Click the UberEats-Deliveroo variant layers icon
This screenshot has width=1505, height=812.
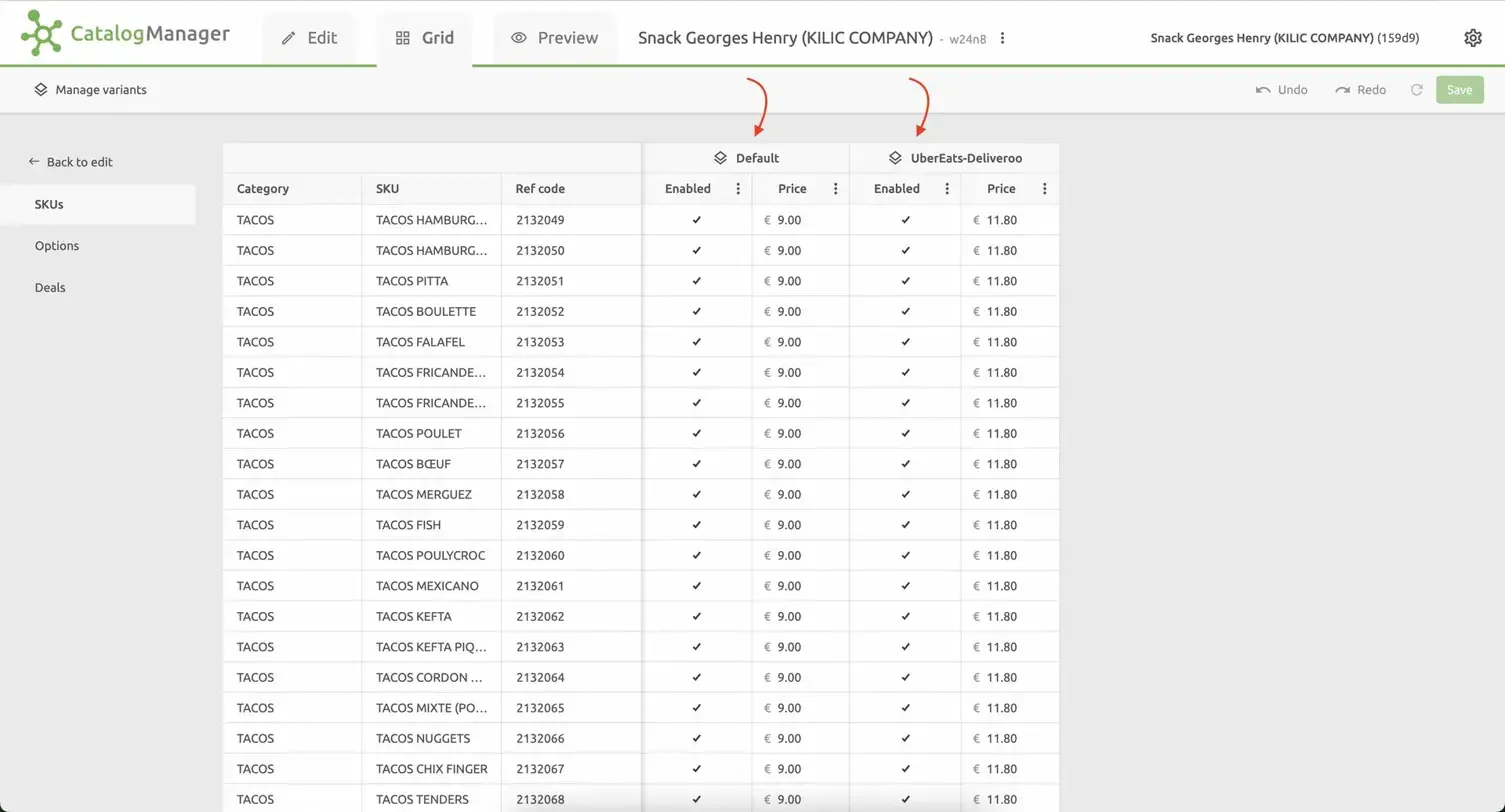[x=895, y=158]
